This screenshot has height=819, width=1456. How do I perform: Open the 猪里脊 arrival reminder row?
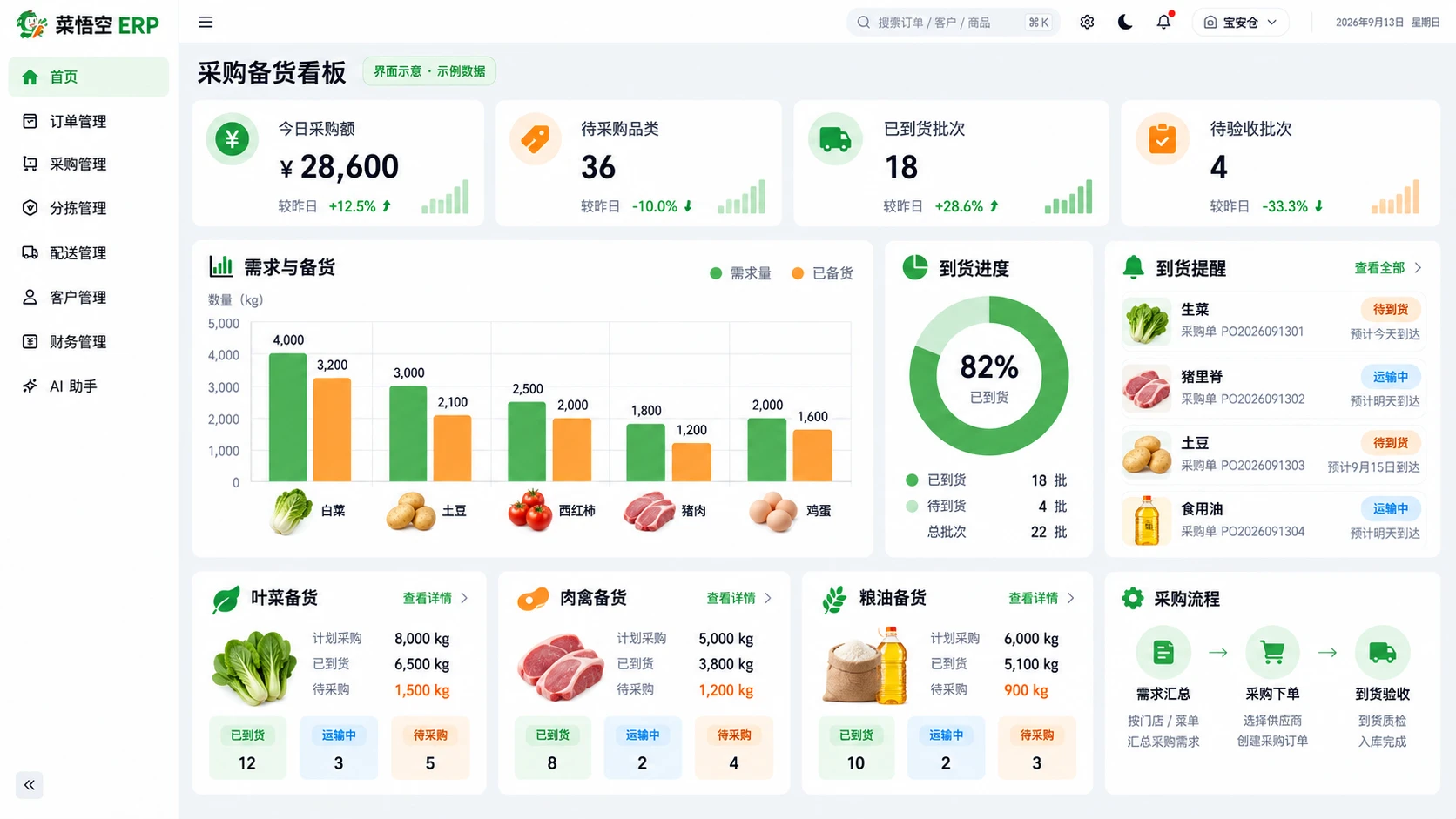[x=1272, y=388]
